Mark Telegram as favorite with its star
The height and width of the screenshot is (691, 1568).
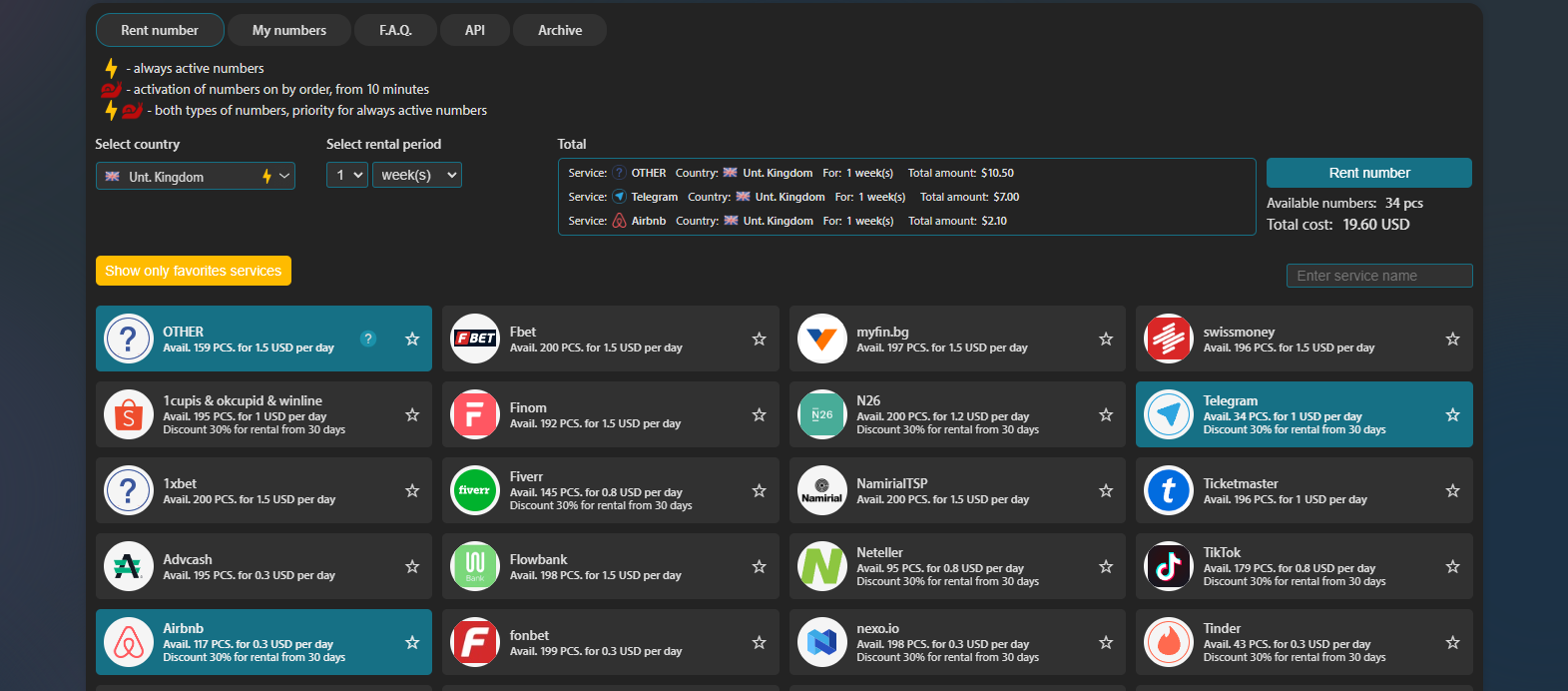[1453, 414]
